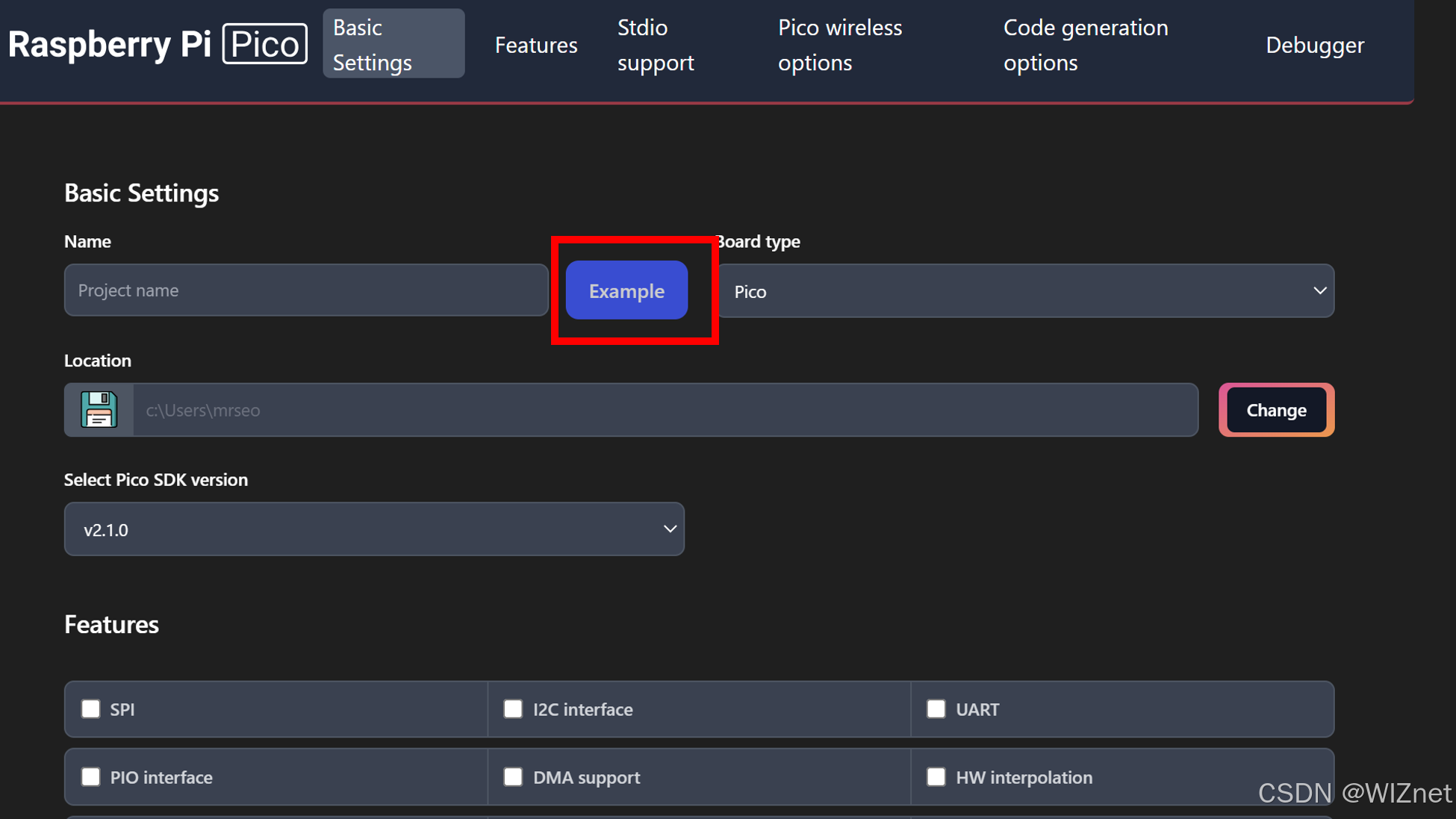1456x819 pixels.
Task: Open the Stdio support tab
Action: pos(656,45)
